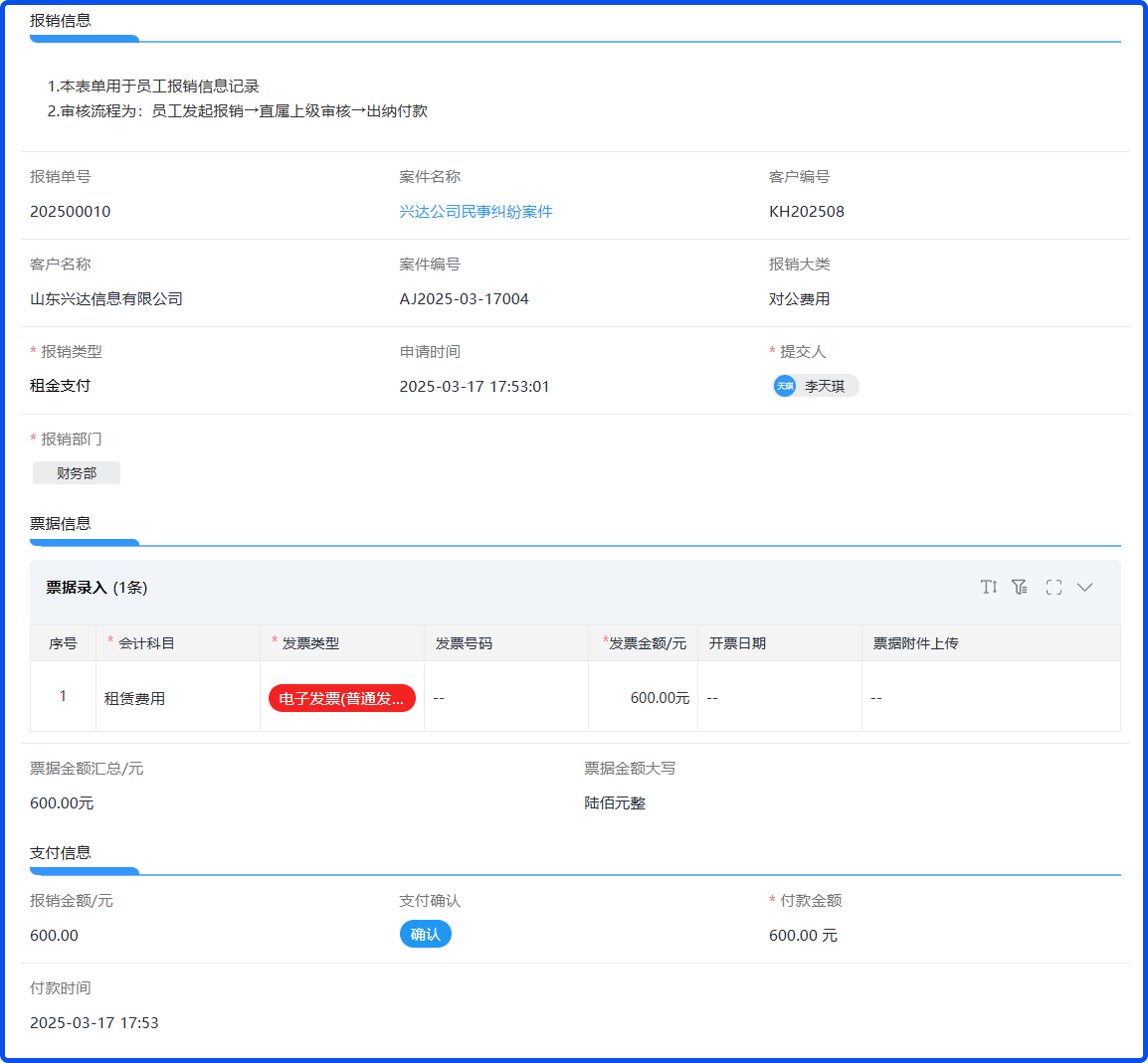The height and width of the screenshot is (1063, 1148).
Task: Click the 确认 payment confirmation badge
Action: [425, 935]
